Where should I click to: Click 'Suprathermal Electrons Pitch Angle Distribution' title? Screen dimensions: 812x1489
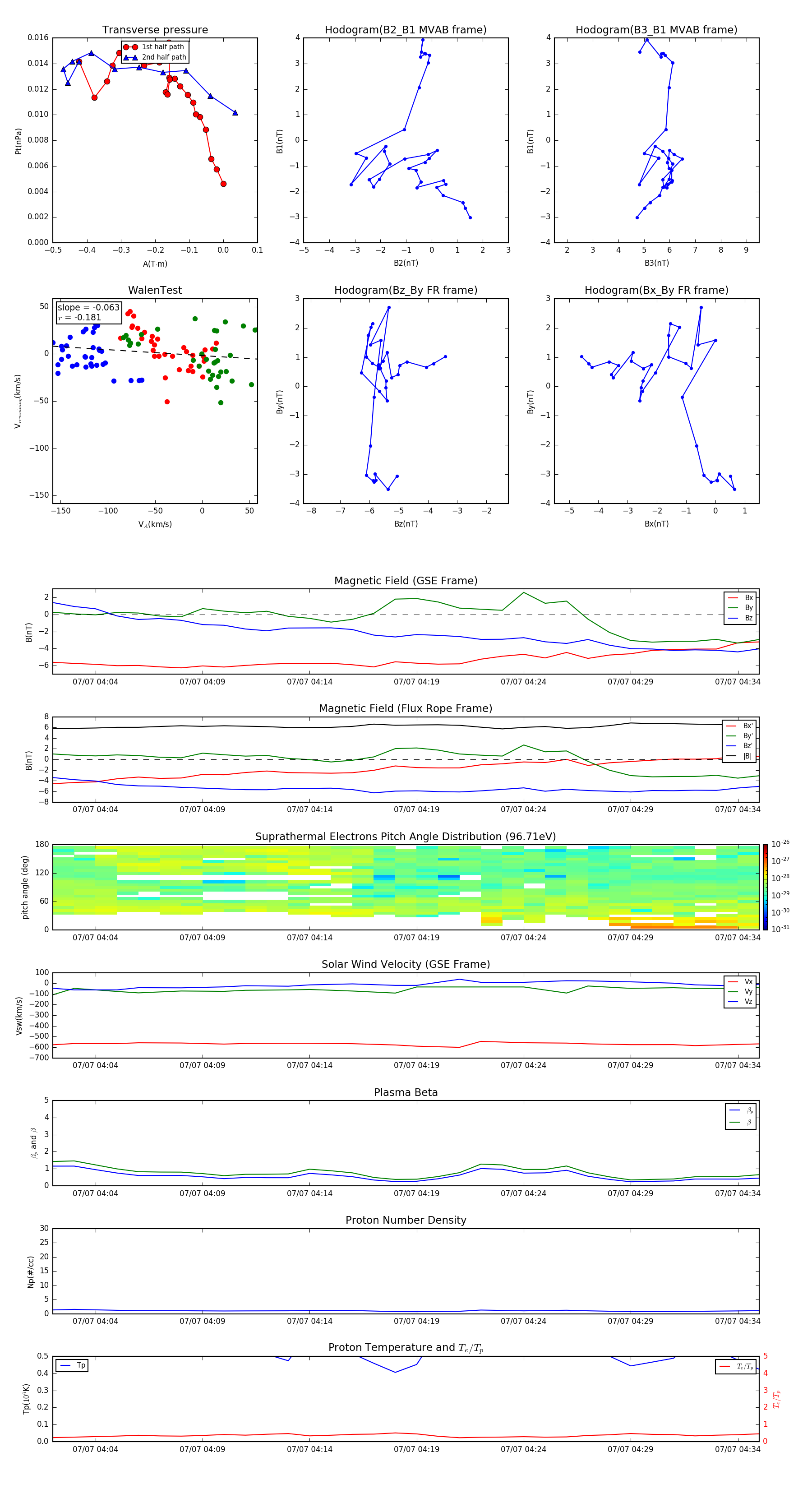pyautogui.click(x=406, y=837)
